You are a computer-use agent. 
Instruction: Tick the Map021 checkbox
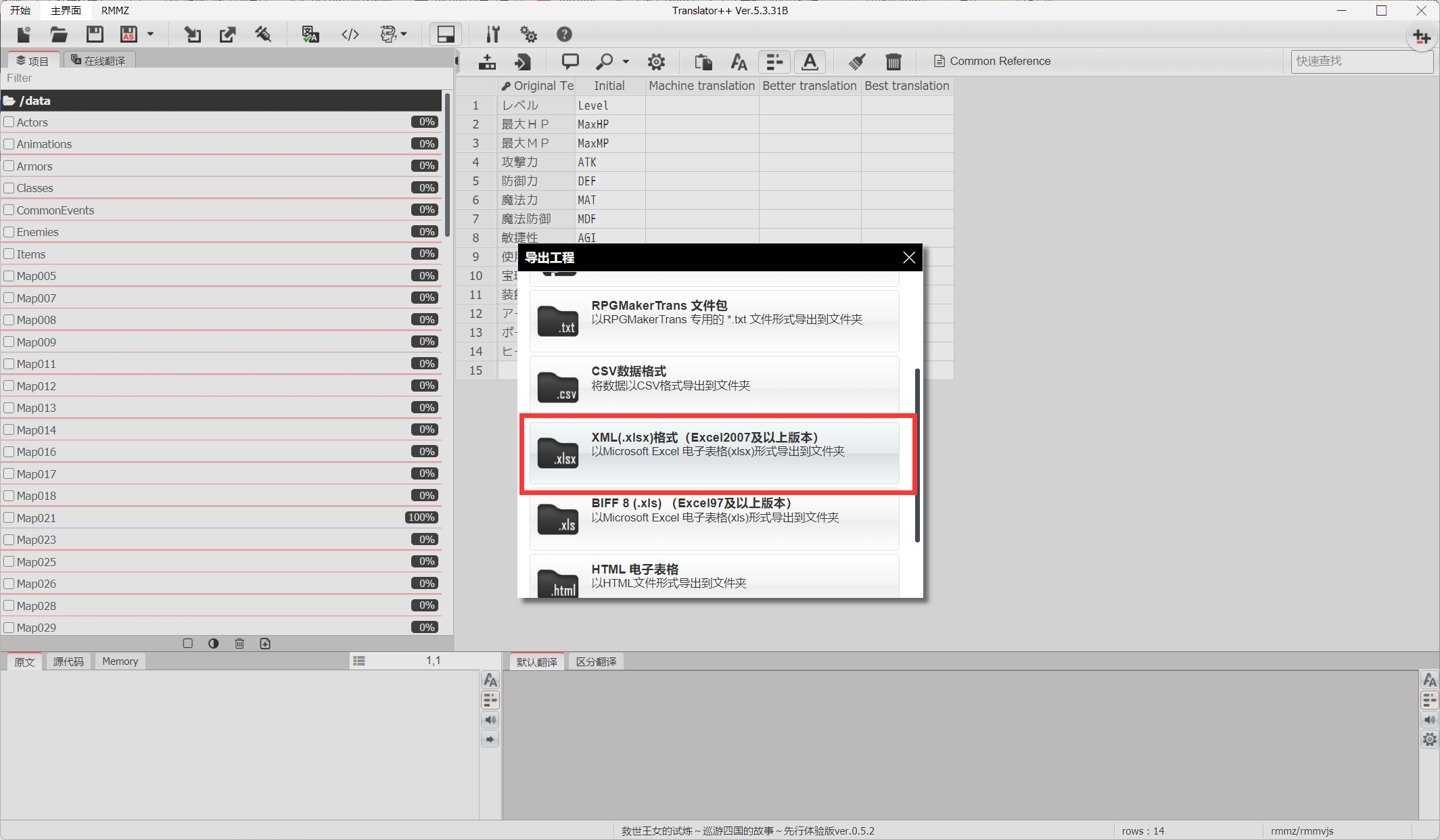9,518
